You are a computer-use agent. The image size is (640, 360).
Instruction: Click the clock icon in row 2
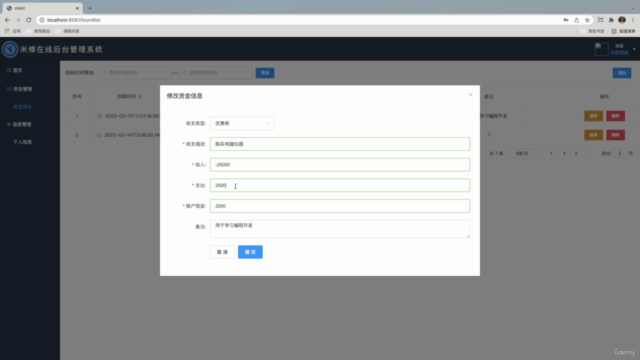point(99,135)
